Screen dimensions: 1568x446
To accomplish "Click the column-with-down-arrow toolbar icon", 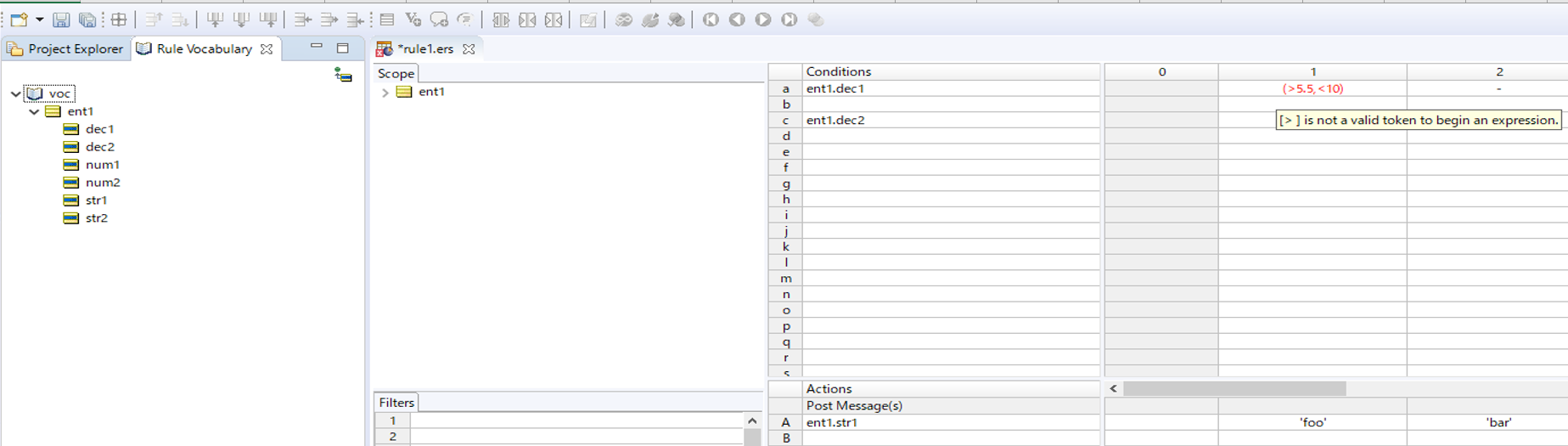I will [241, 20].
